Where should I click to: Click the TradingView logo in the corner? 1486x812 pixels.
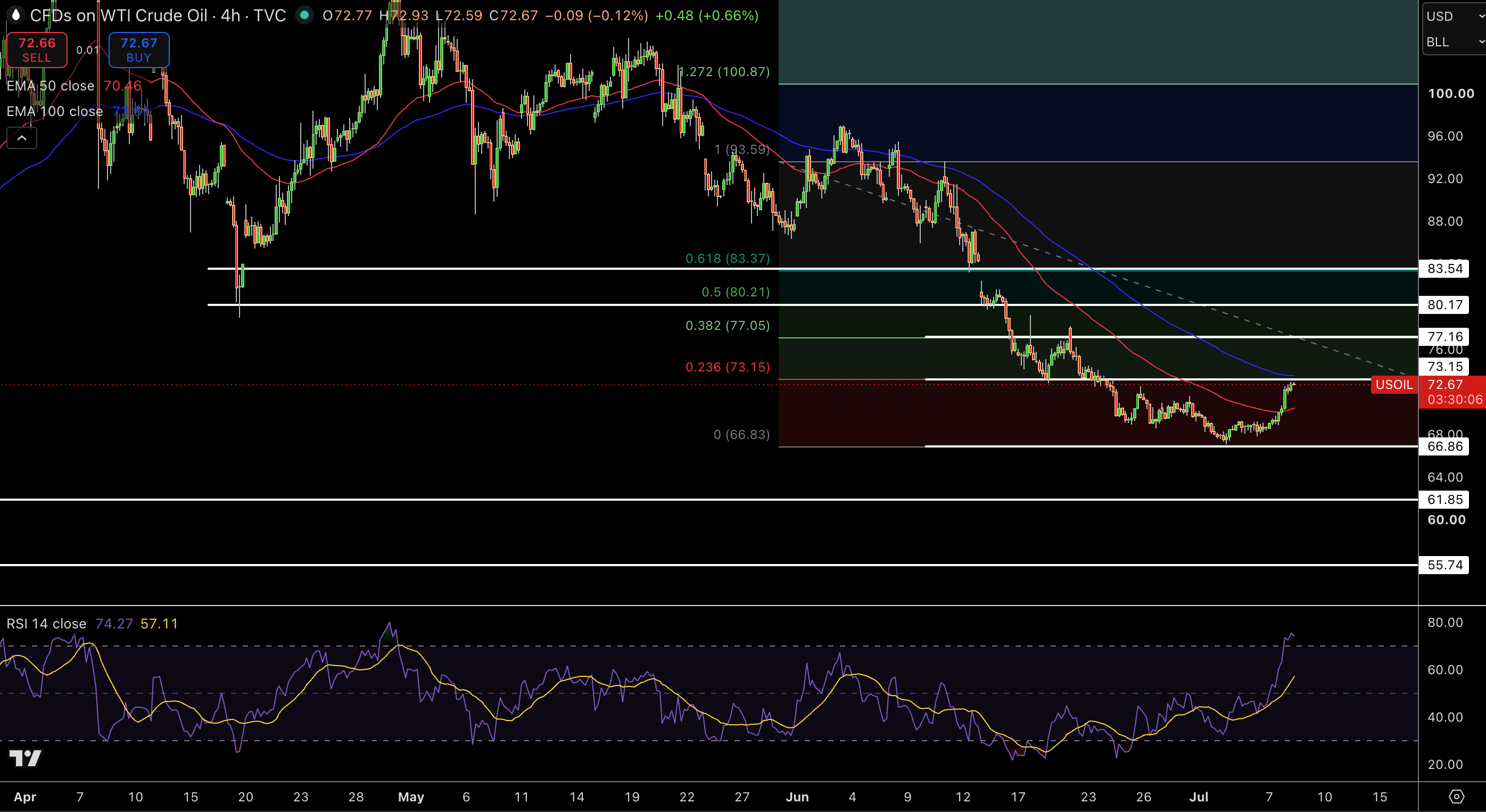26,758
